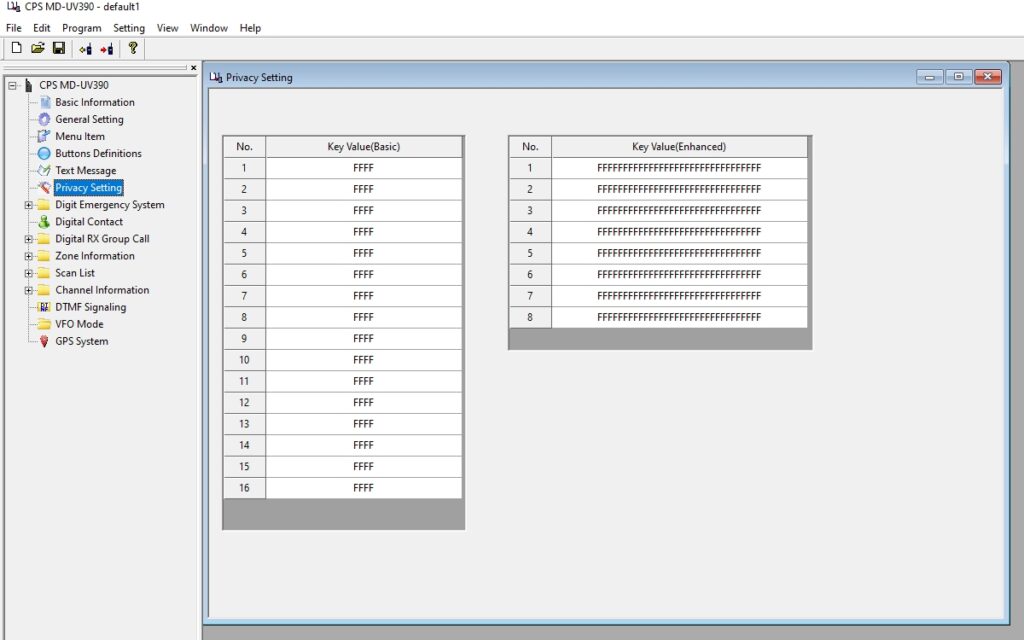Screen dimensions: 1024x640
Task: Click row 5 Key Value(Basic) cell
Action: pos(362,253)
